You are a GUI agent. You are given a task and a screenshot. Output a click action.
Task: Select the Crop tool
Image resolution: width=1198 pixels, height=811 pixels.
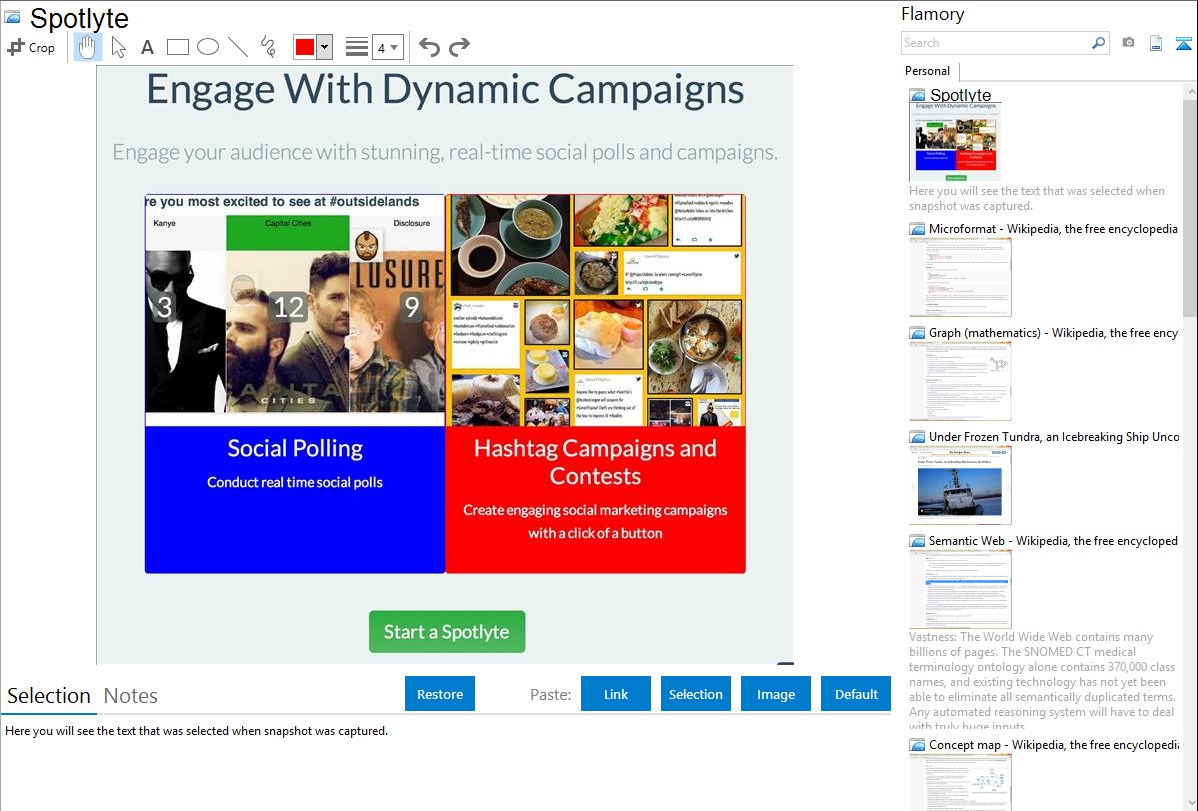pyautogui.click(x=31, y=47)
